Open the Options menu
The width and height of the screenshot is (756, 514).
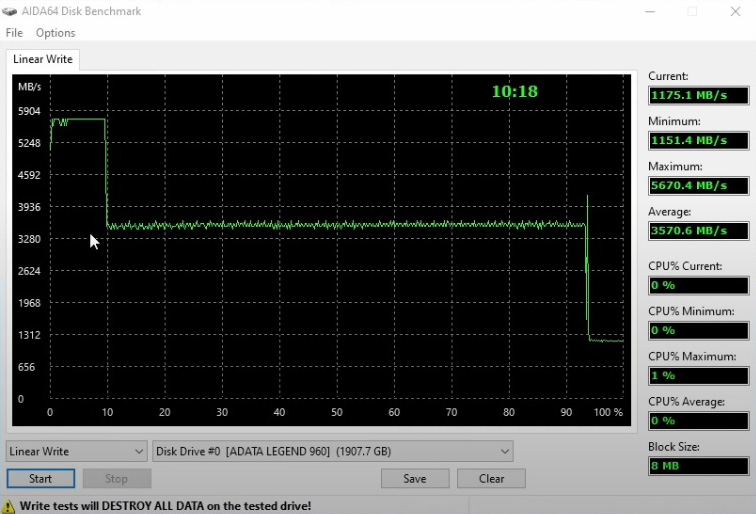pyautogui.click(x=55, y=33)
